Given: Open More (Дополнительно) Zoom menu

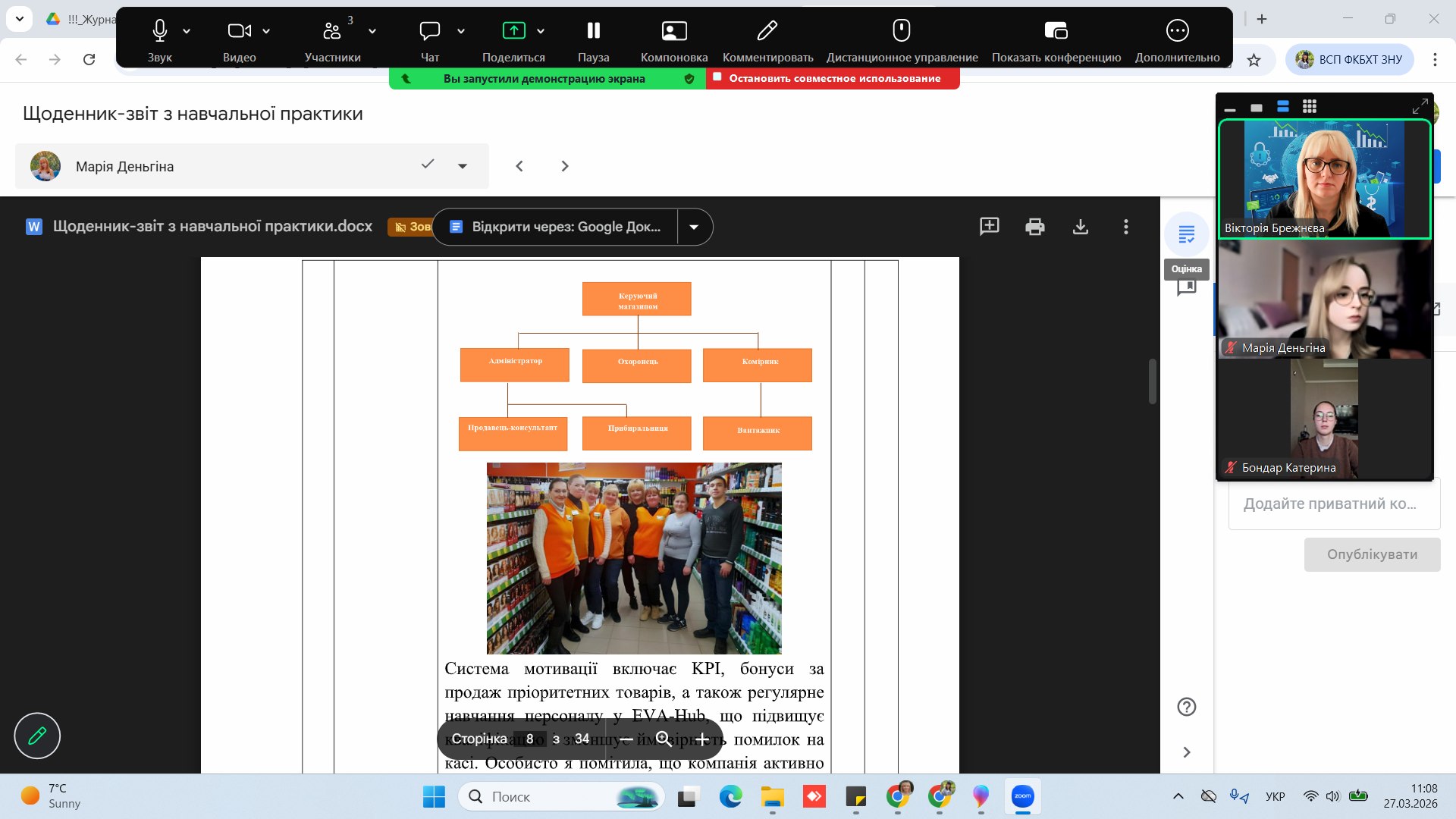Looking at the screenshot, I should click(1177, 31).
